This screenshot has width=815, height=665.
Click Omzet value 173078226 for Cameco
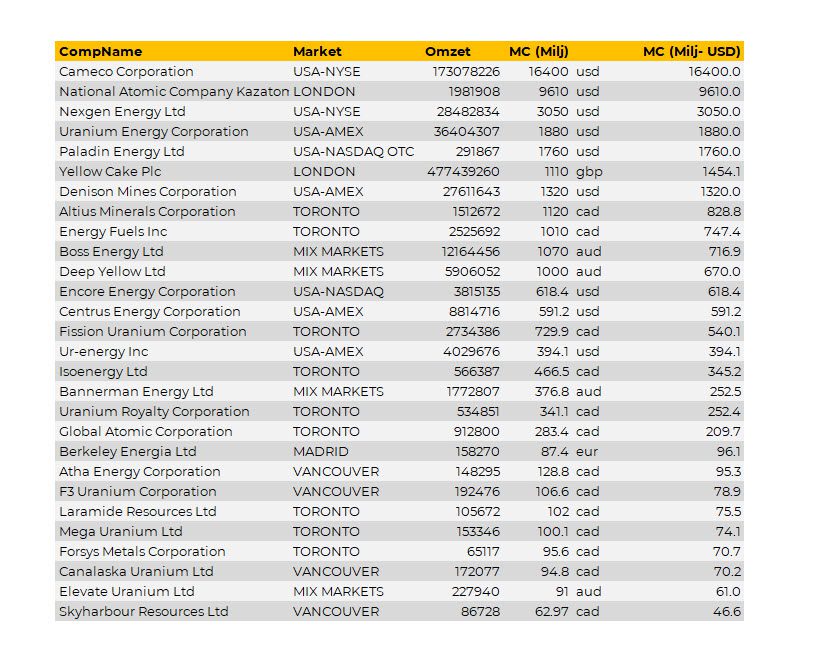[466, 72]
